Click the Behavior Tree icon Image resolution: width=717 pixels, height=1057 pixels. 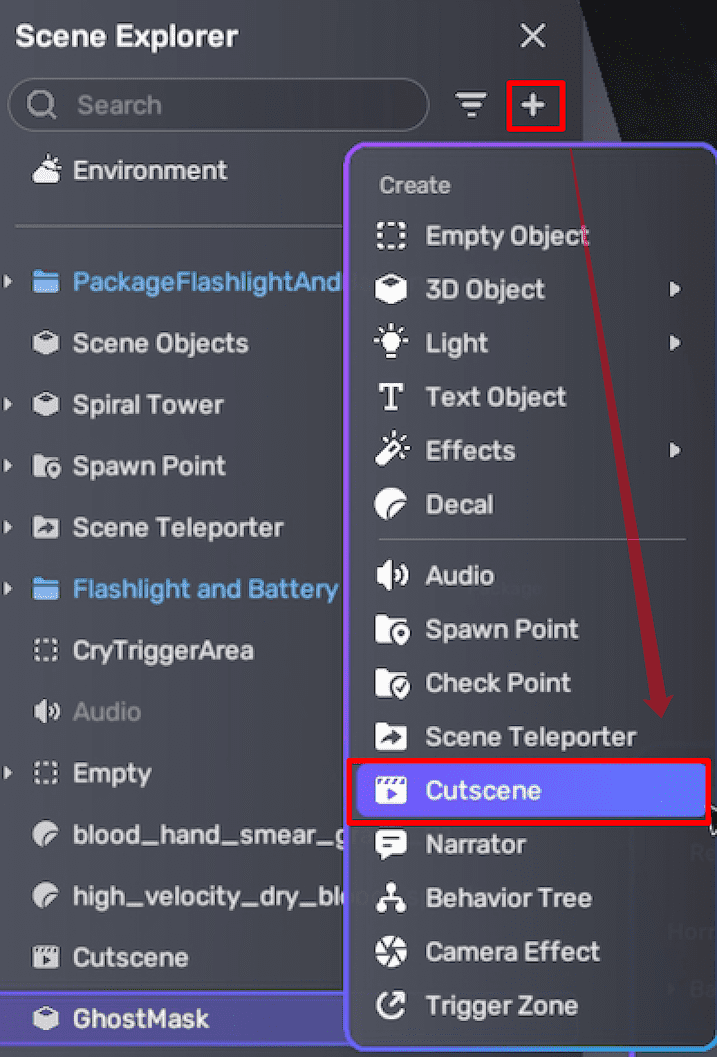tap(391, 898)
